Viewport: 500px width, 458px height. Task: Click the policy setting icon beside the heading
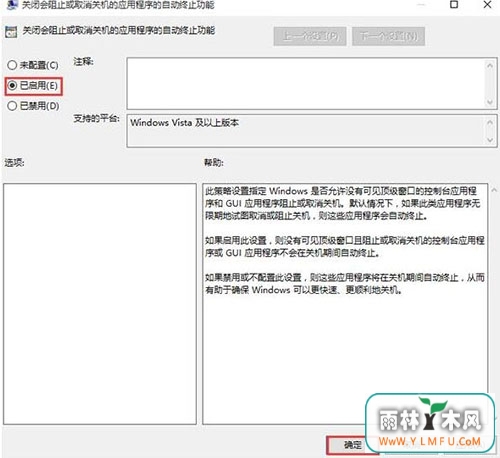[11, 32]
